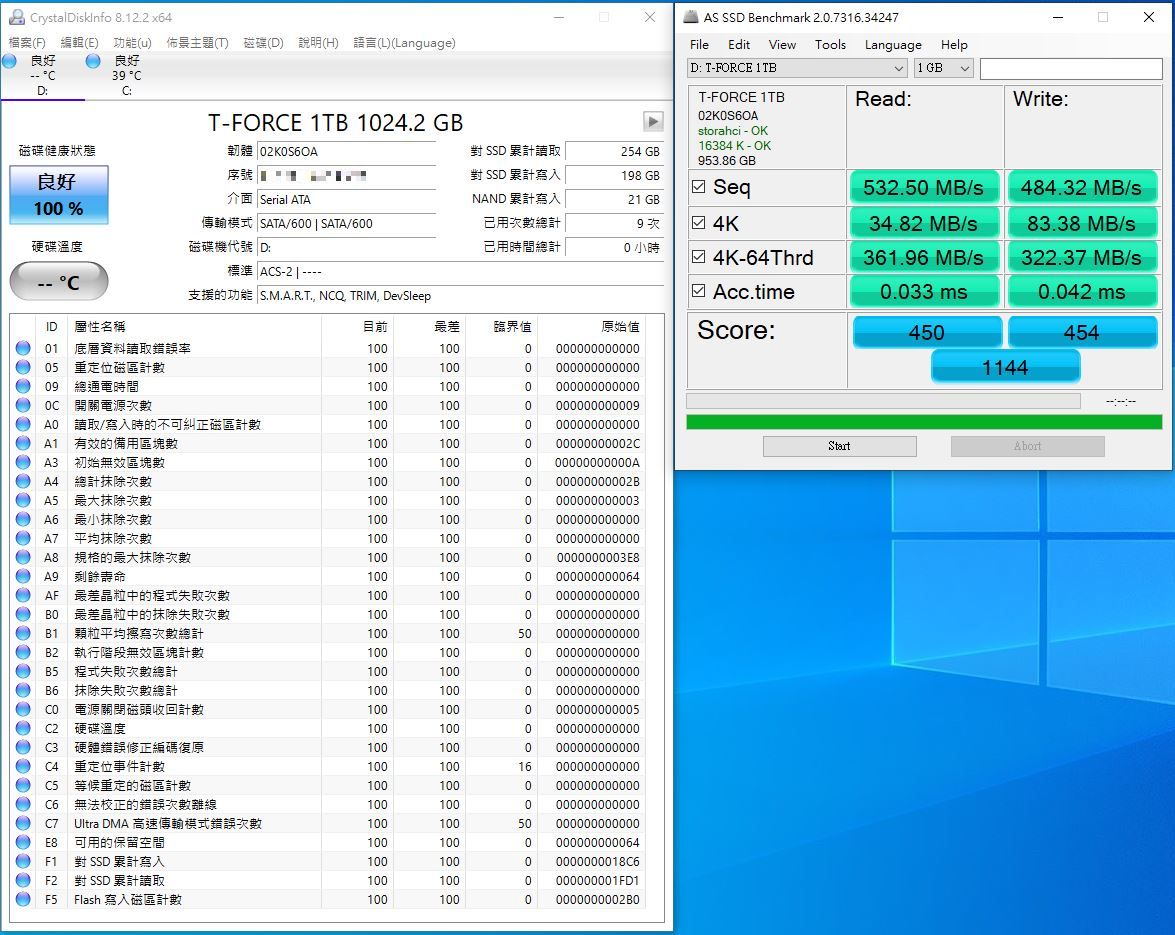Open the View menu in AS SSD
Image resolution: width=1175 pixels, height=935 pixels.
(x=782, y=45)
